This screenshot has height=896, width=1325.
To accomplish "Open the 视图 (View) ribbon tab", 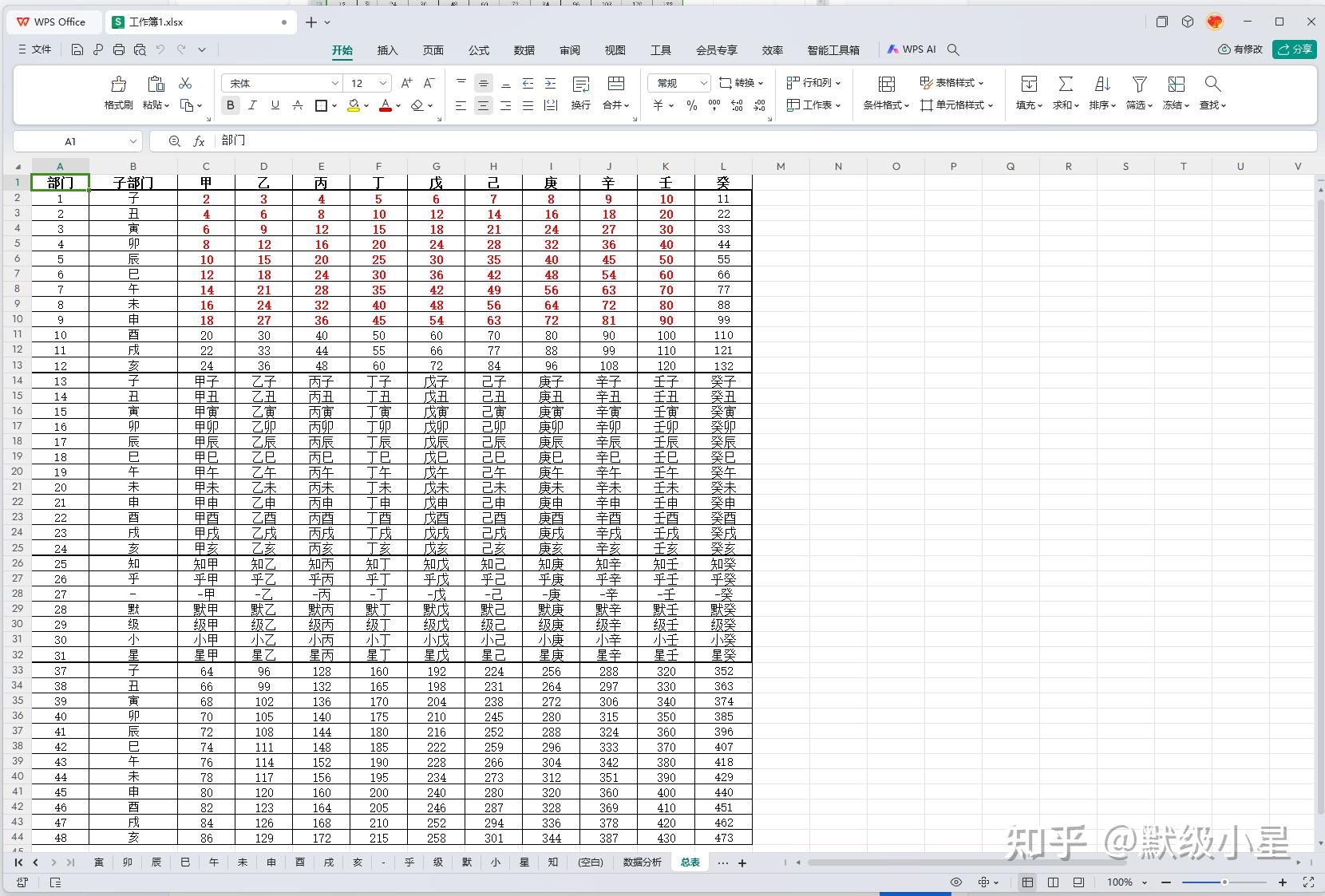I will 615,49.
